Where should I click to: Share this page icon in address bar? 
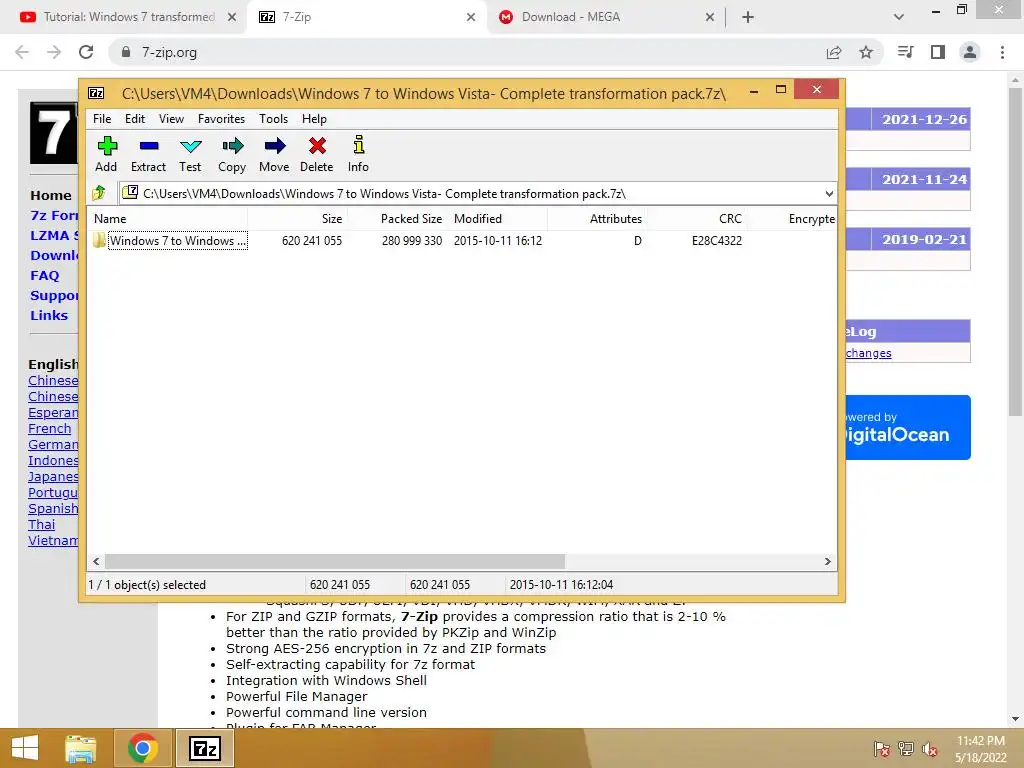(x=834, y=52)
